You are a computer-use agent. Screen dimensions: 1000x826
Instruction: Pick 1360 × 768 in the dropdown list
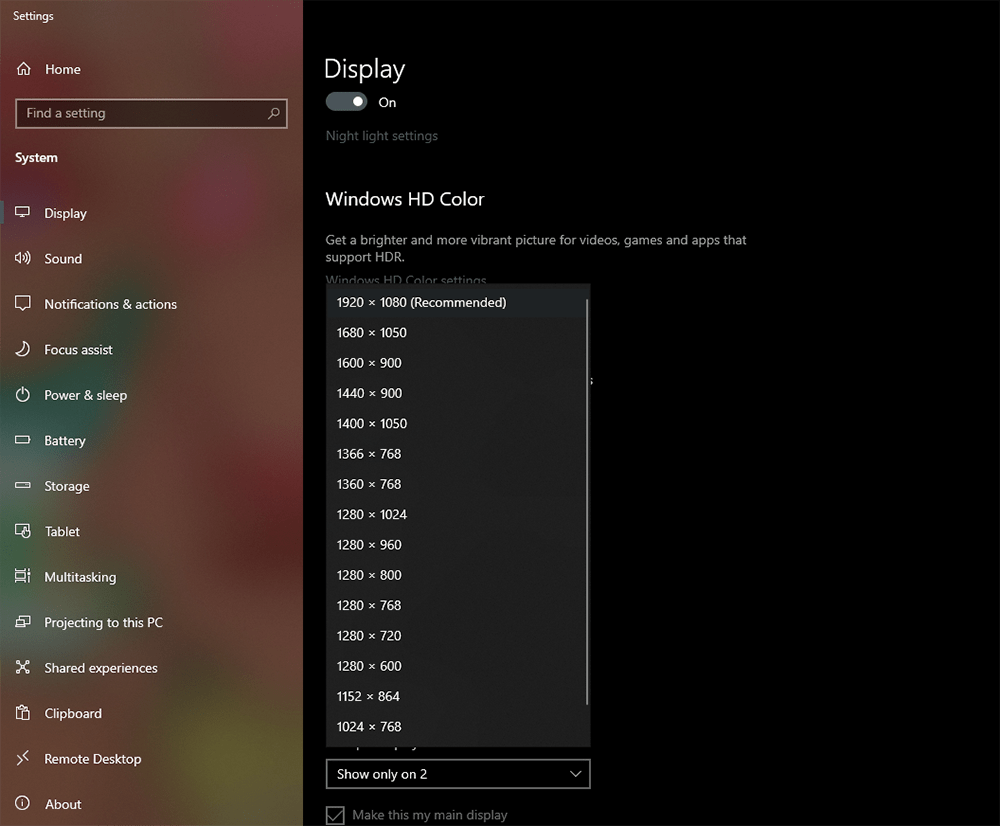[x=458, y=484]
